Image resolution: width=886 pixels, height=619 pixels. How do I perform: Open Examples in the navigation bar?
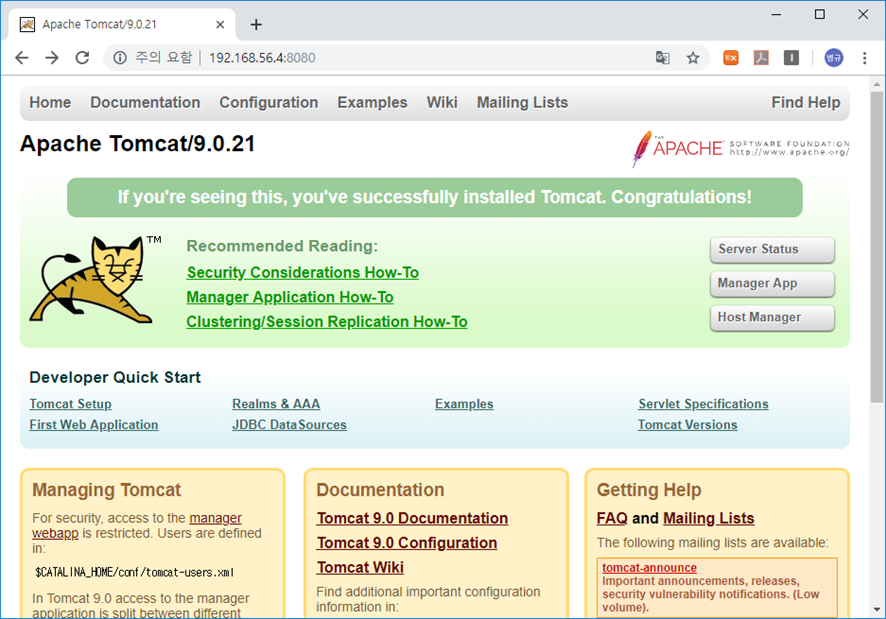pyautogui.click(x=372, y=102)
